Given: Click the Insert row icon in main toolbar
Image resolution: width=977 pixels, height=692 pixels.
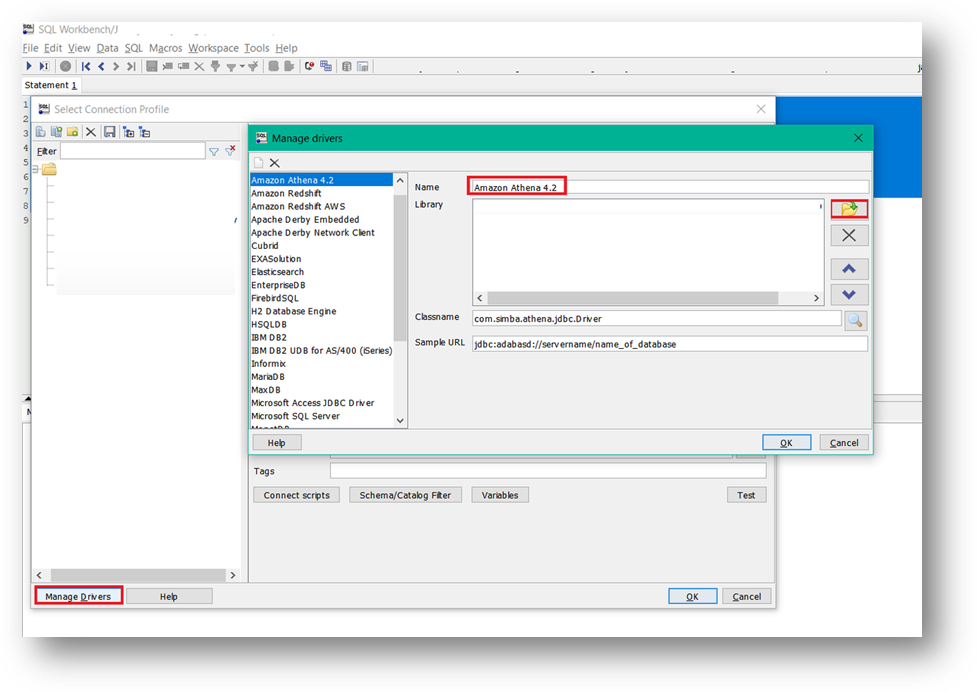Looking at the screenshot, I should (168, 66).
